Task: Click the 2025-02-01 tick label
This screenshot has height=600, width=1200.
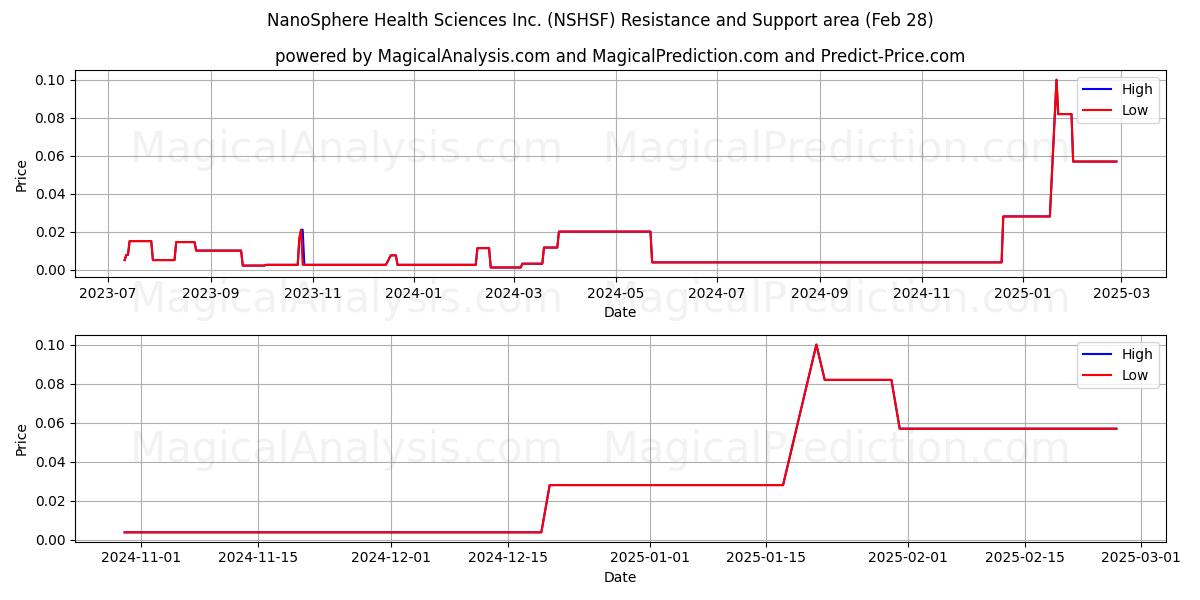Action: pyautogui.click(x=908, y=558)
